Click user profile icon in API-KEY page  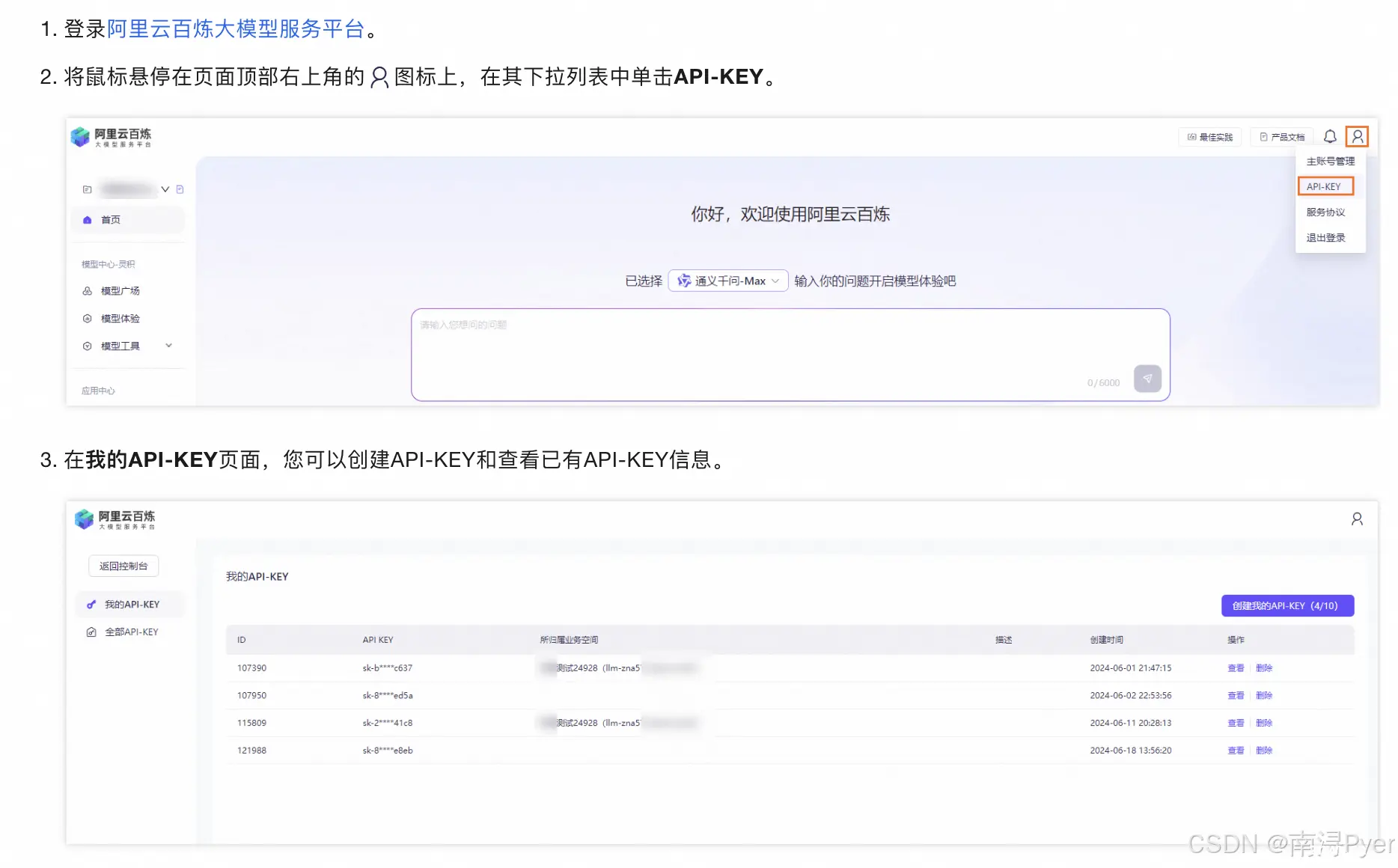click(x=1356, y=519)
